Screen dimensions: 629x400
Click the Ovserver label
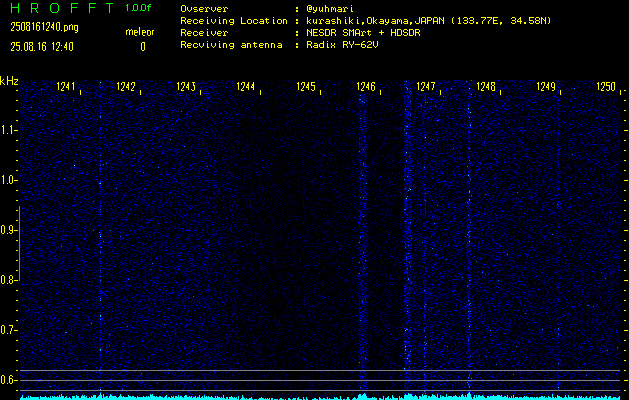(x=204, y=9)
